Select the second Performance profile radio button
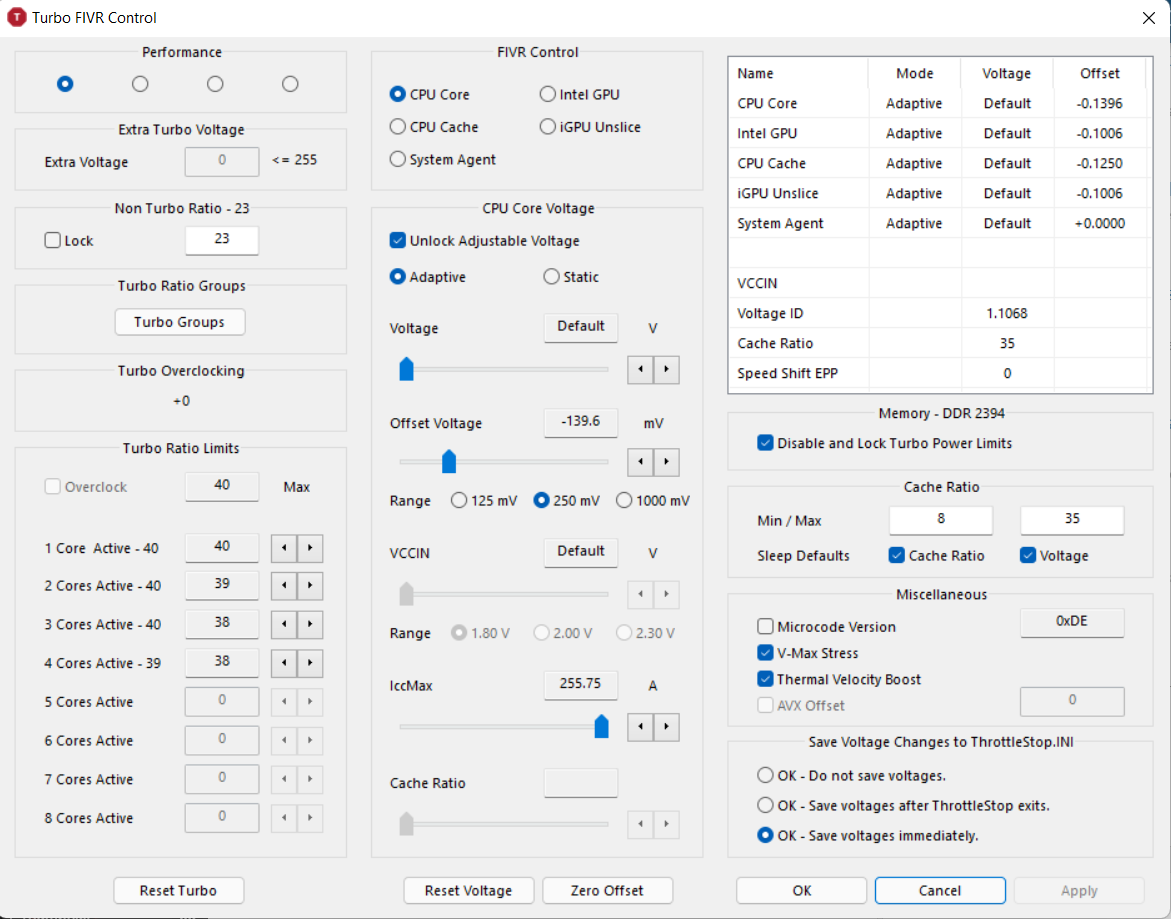Image resolution: width=1171 pixels, height=919 pixels. [140, 84]
